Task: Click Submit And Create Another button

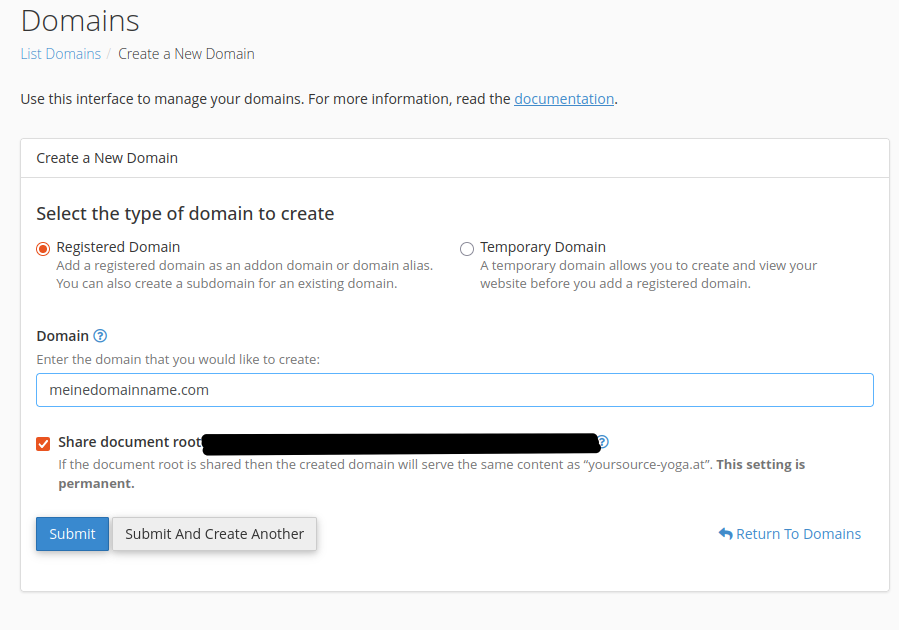Action: pos(214,534)
